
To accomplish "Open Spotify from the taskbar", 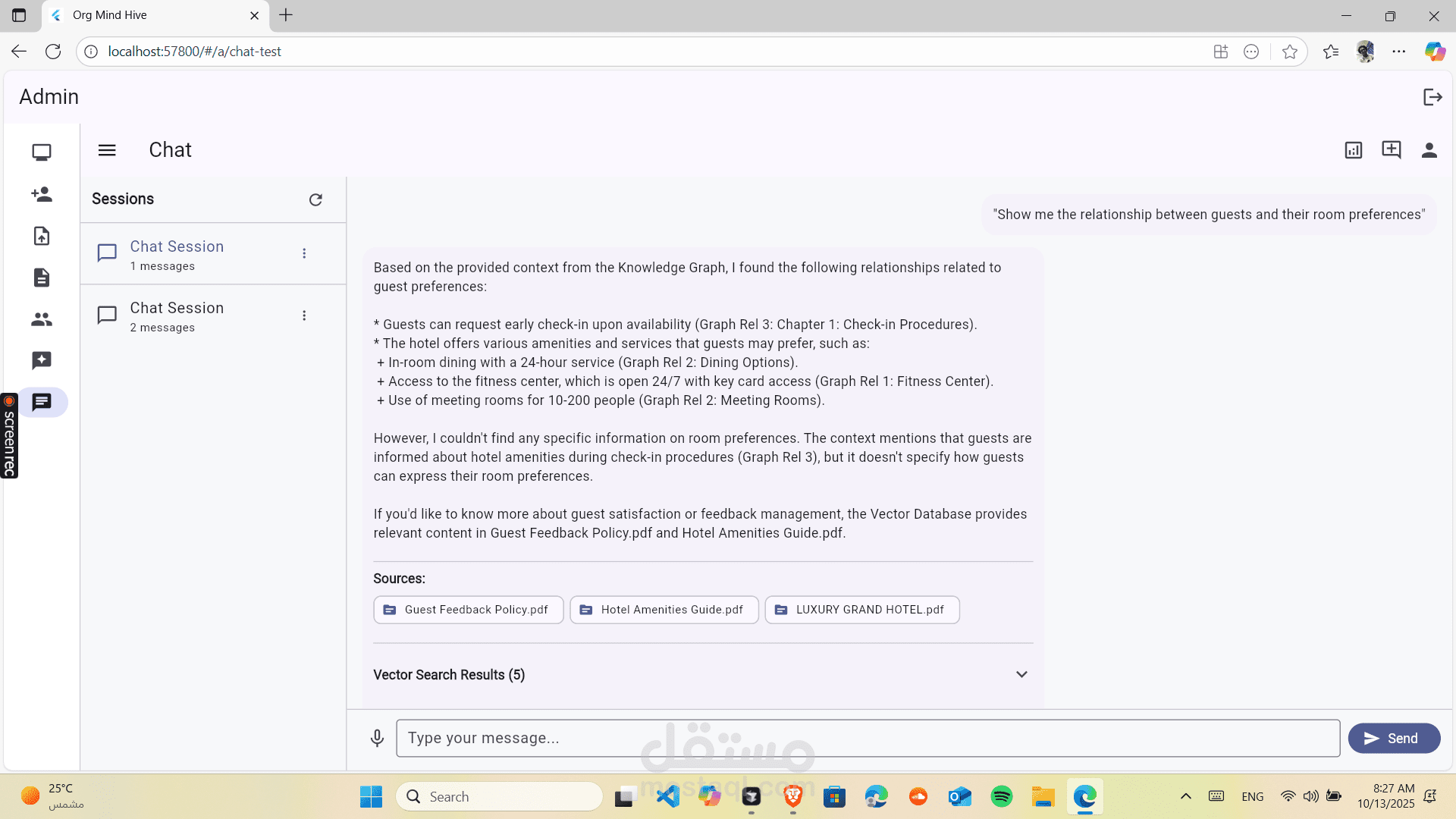I will click(x=1001, y=796).
